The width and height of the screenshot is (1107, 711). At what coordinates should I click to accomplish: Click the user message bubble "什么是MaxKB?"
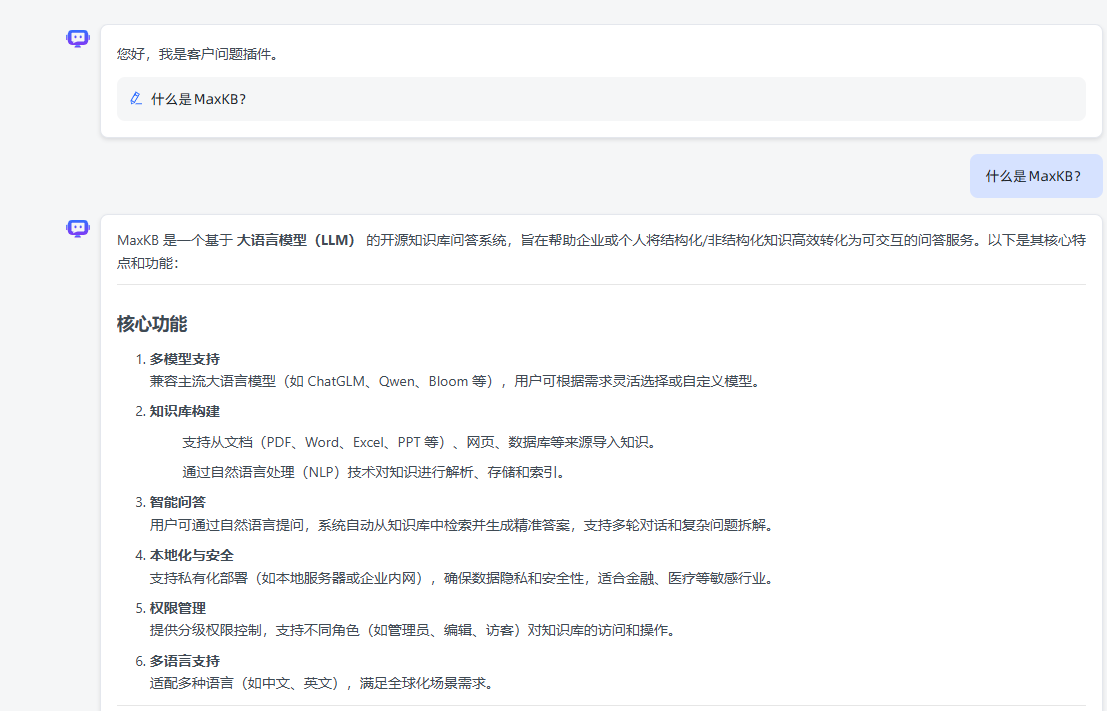1034,176
